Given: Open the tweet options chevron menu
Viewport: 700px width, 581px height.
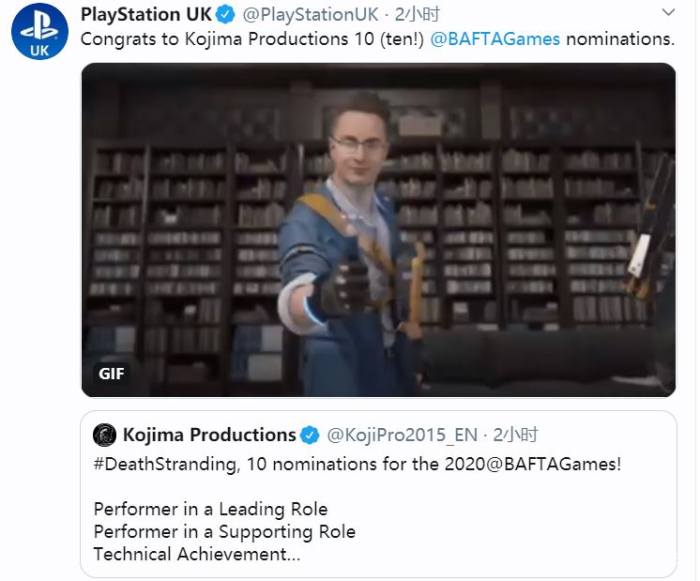Looking at the screenshot, I should (x=668, y=13).
